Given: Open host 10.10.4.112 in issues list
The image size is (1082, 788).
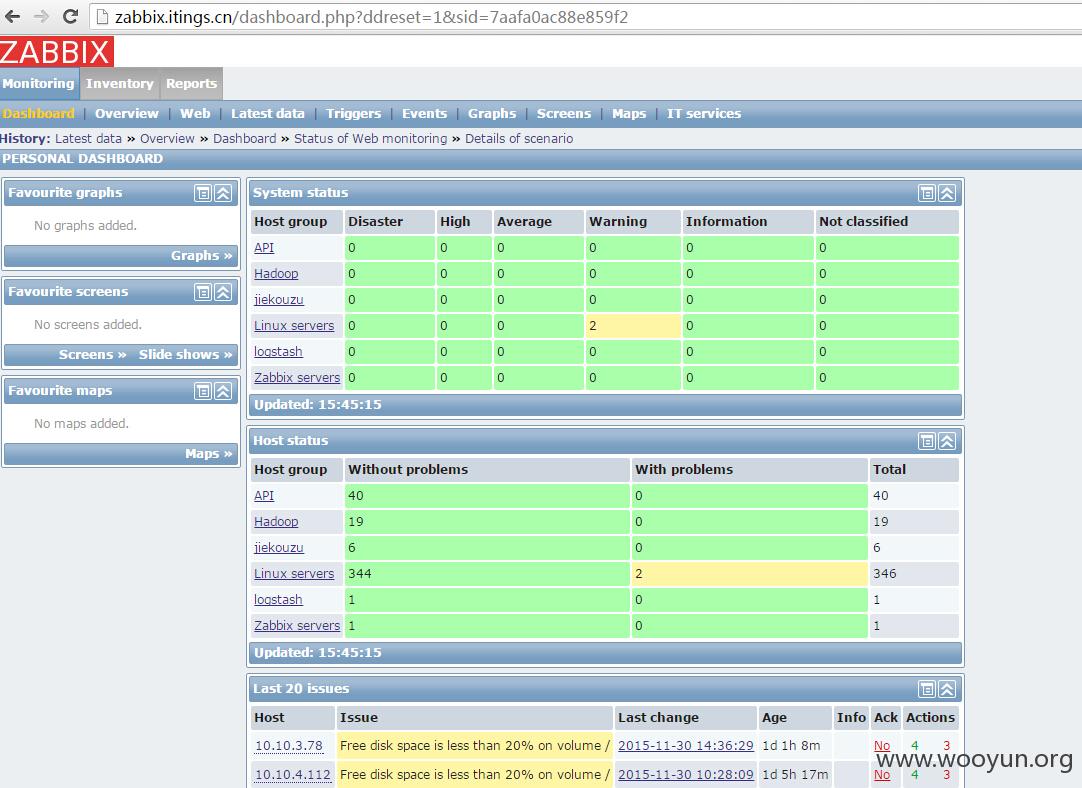Looking at the screenshot, I should point(293,775).
